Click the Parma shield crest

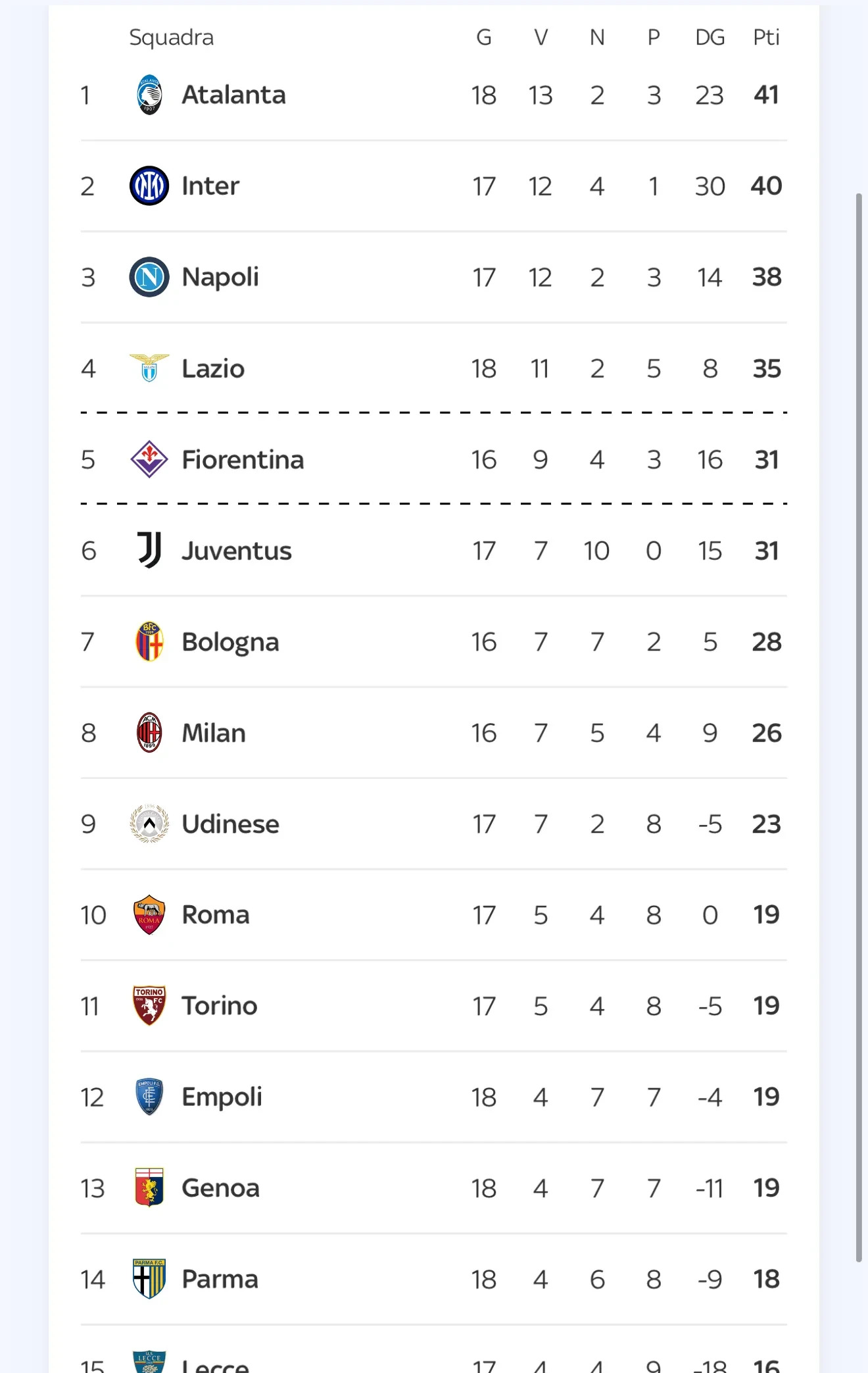click(x=149, y=1279)
